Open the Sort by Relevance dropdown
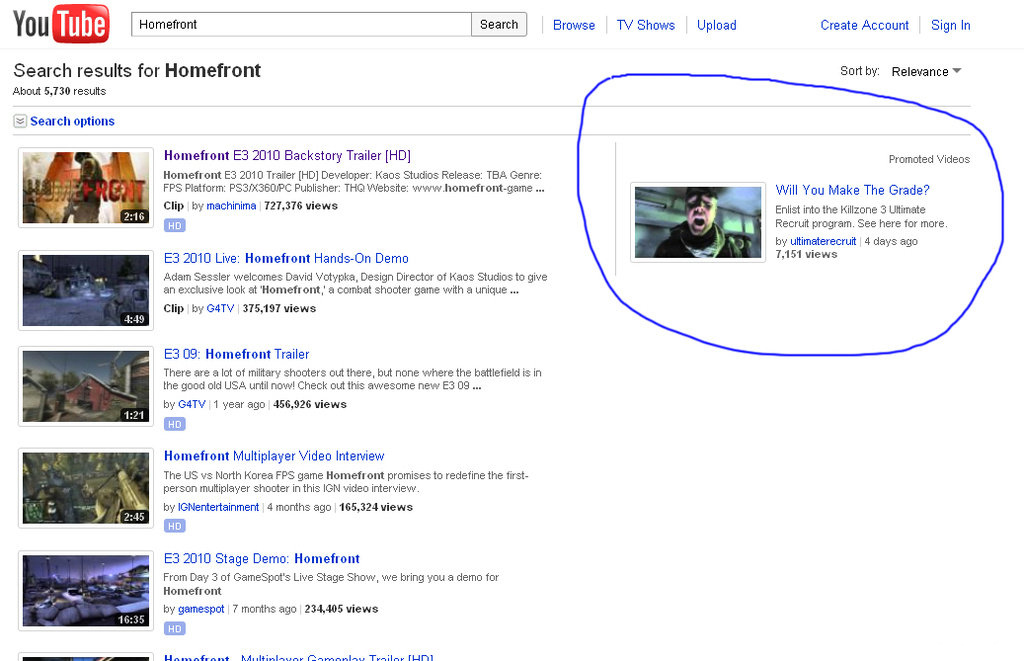 pyautogui.click(x=926, y=71)
